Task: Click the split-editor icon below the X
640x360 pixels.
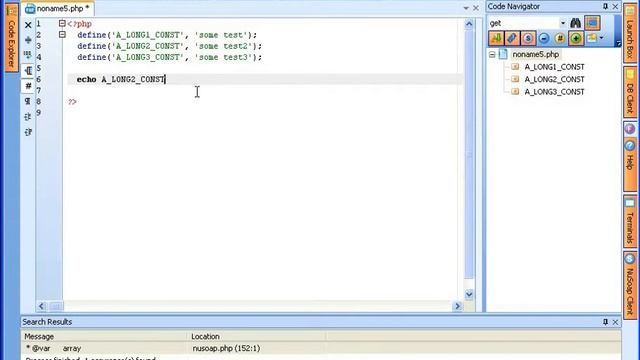Action: [28, 40]
